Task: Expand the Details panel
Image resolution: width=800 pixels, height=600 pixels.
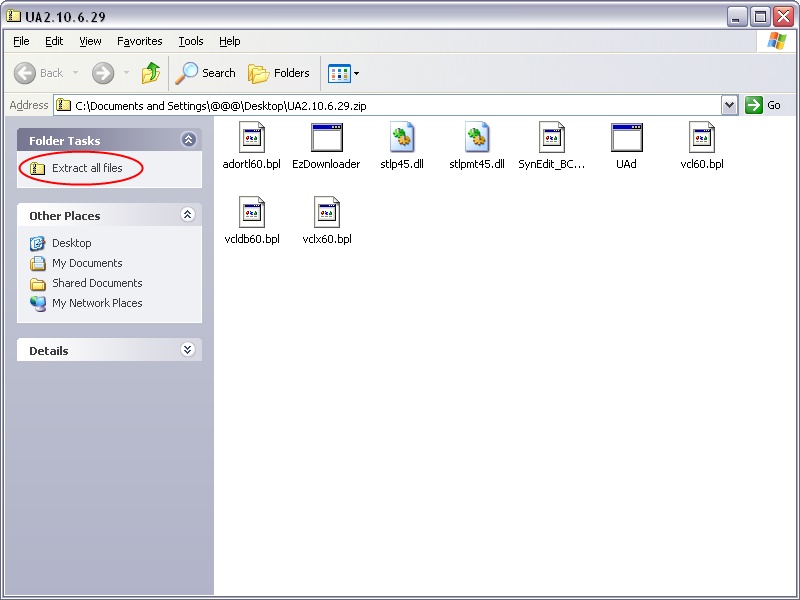Action: tap(187, 350)
